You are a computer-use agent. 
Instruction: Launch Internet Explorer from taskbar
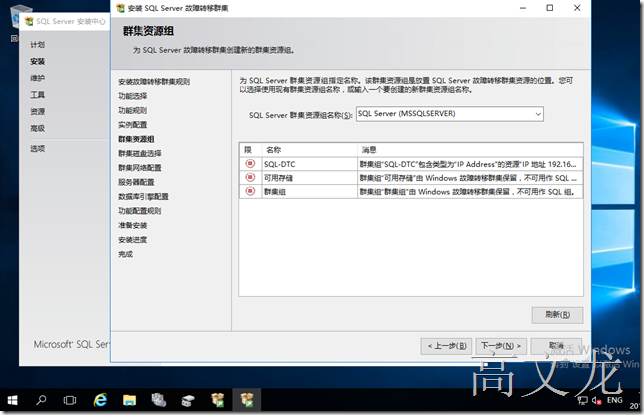click(x=100, y=400)
